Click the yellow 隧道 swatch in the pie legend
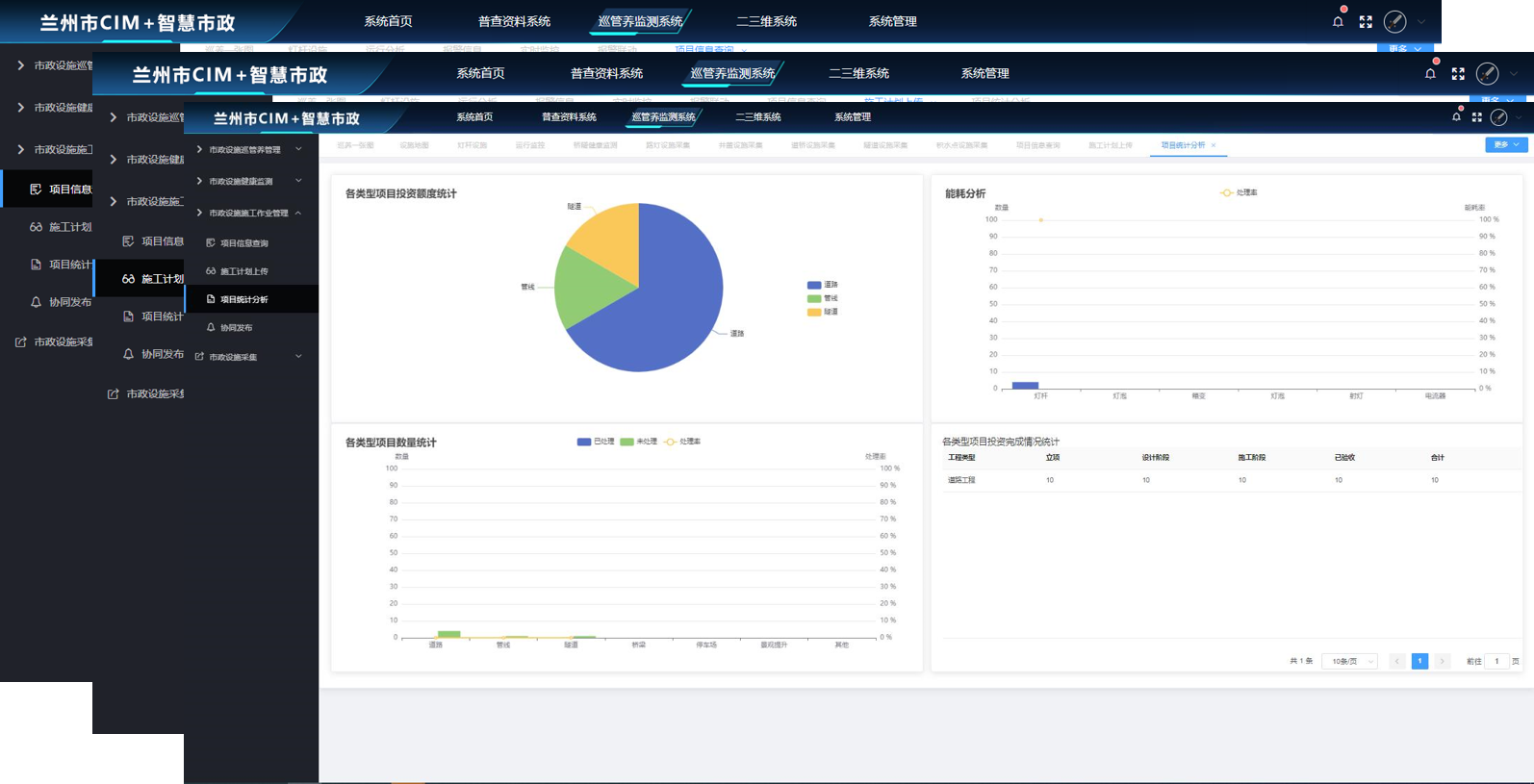Viewport: 1534px width, 784px height. (x=814, y=312)
